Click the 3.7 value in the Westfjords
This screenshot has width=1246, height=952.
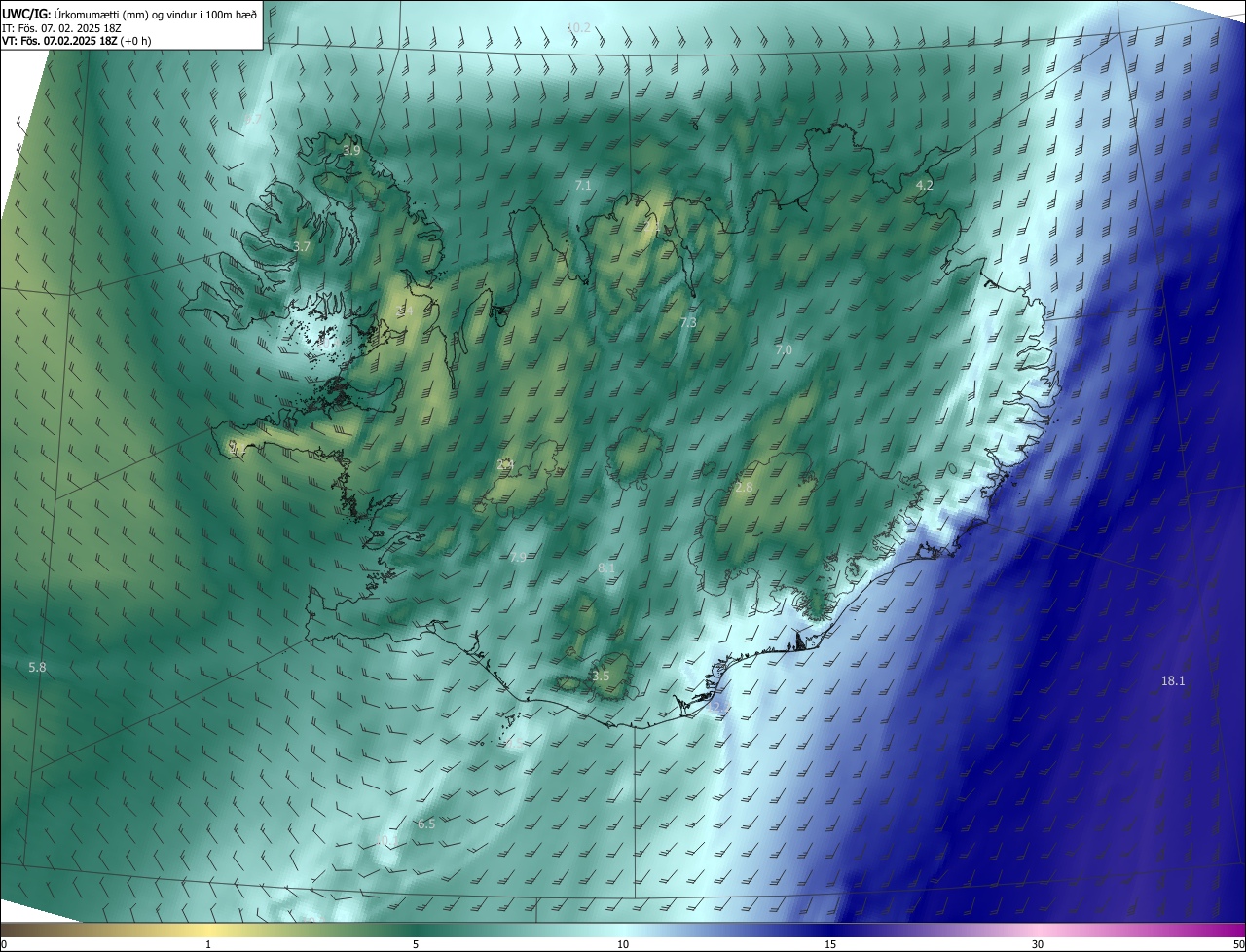click(x=302, y=246)
